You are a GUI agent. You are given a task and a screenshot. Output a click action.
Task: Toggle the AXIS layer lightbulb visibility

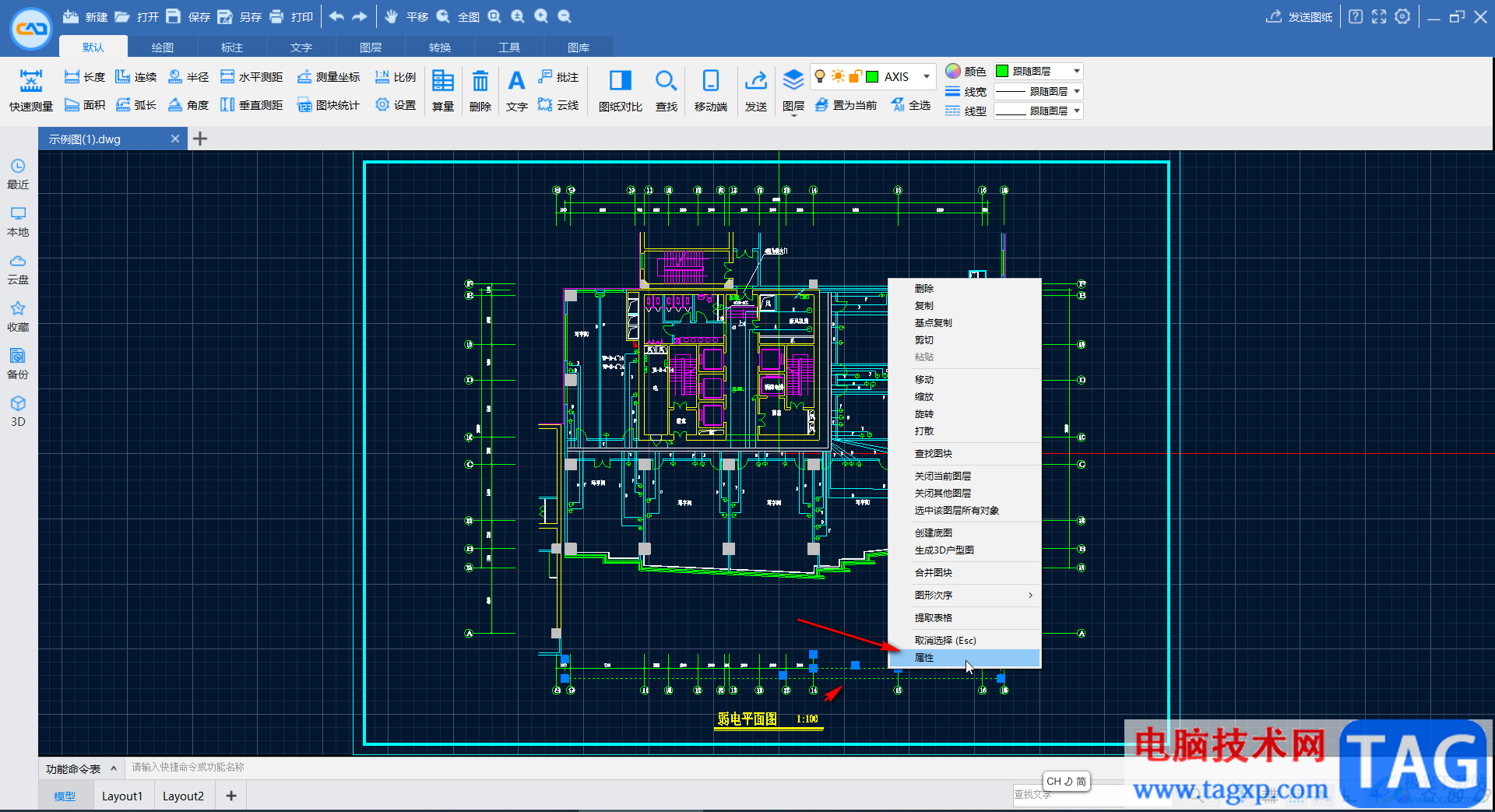[820, 76]
